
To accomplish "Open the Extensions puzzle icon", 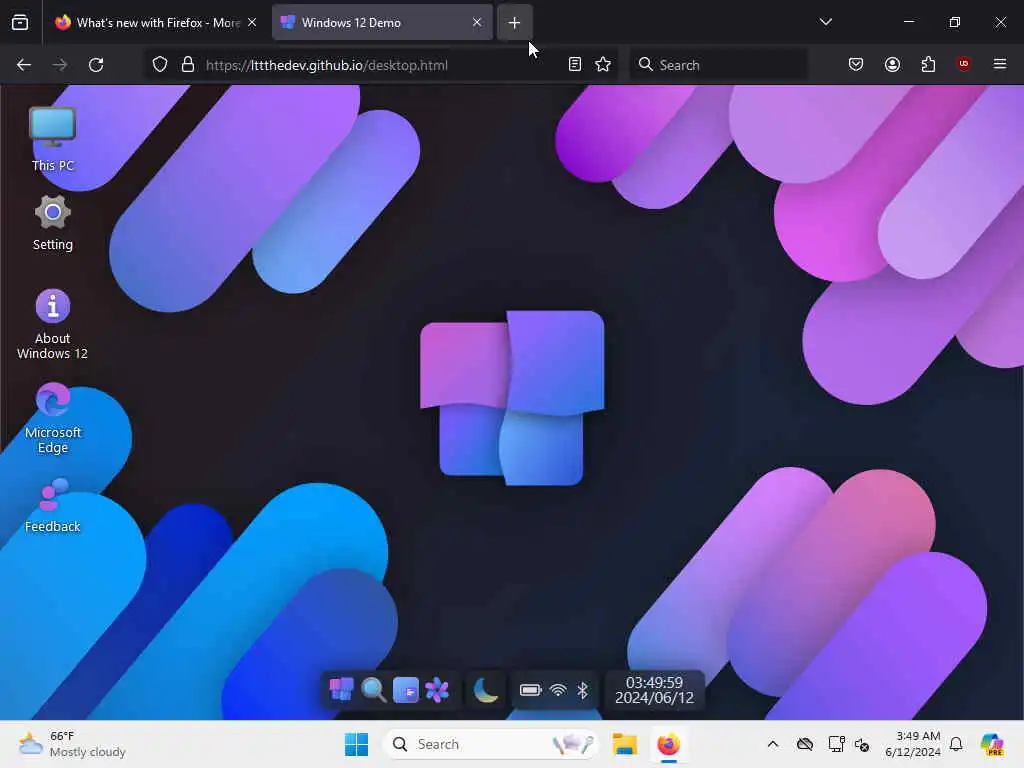I will pos(928,65).
